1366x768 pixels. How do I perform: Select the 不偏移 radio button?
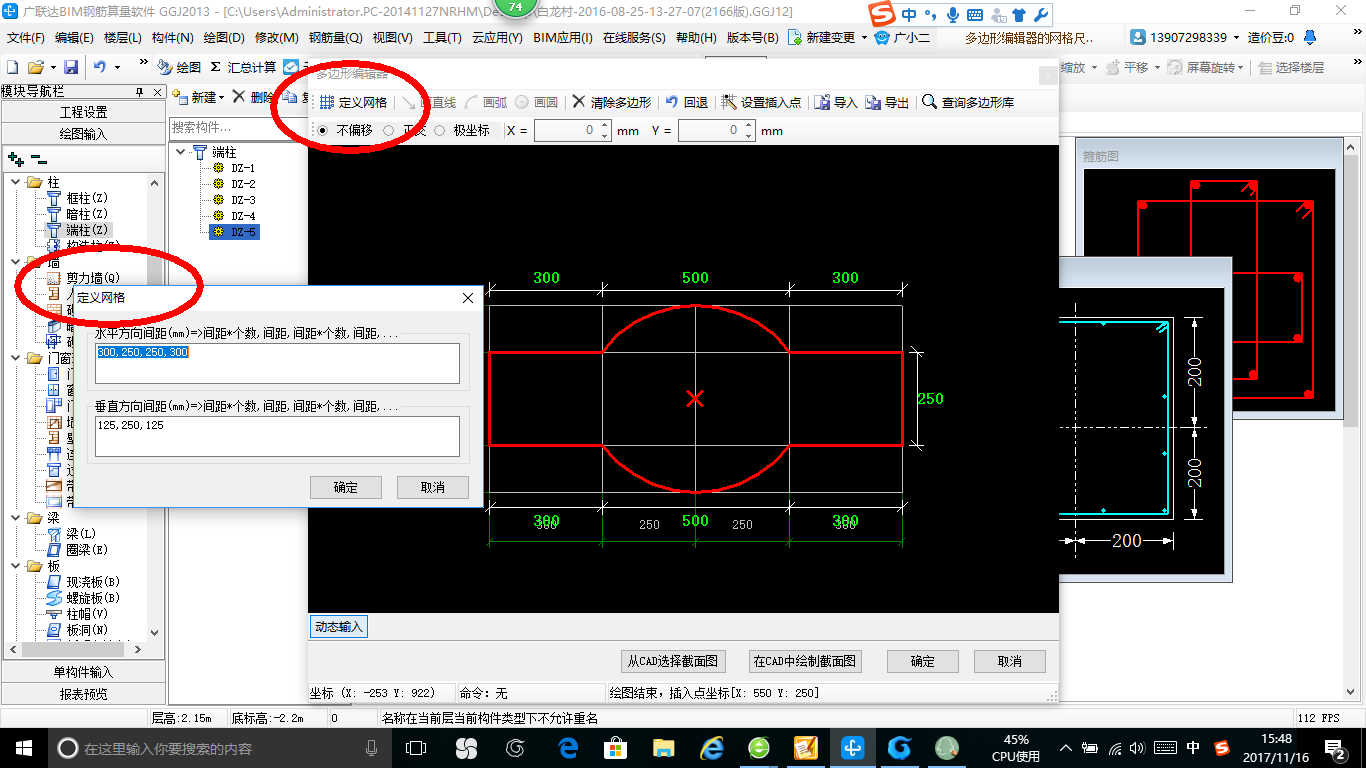[322, 130]
